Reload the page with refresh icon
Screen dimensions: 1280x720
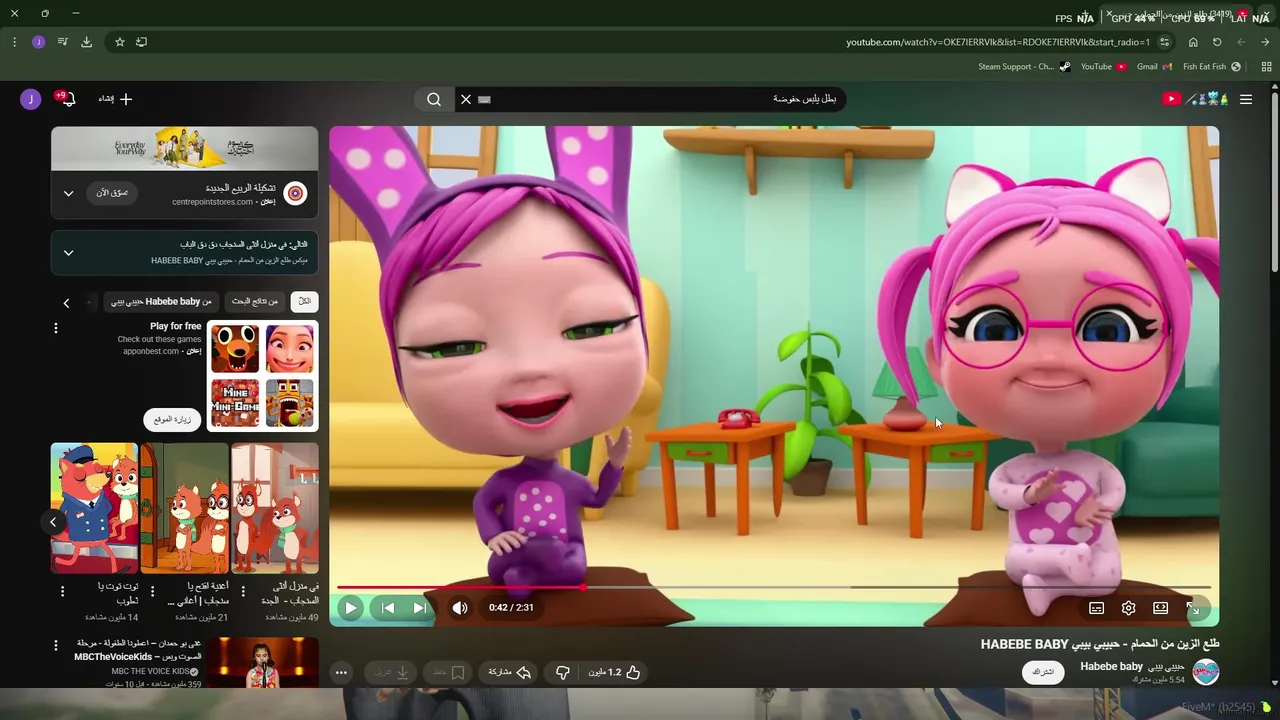coord(1217,42)
